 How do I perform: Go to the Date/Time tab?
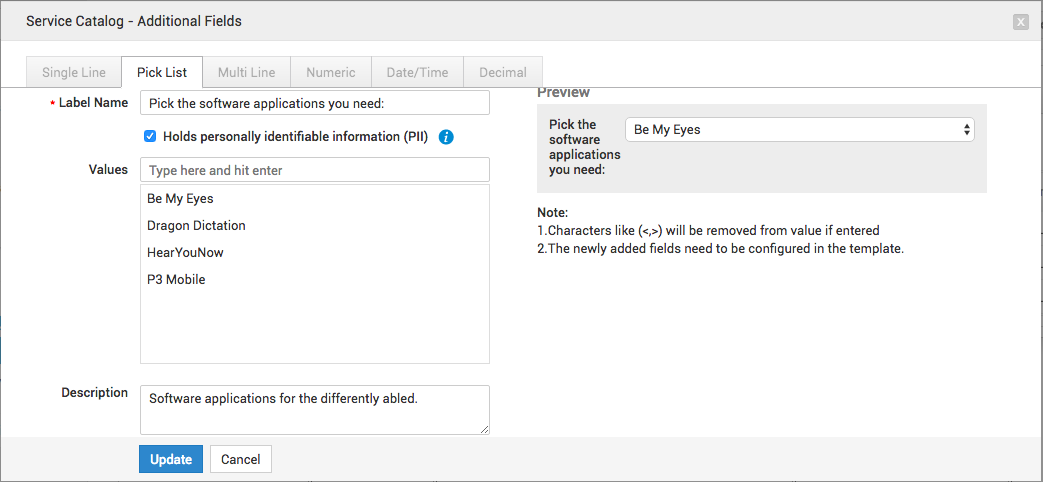tap(417, 72)
